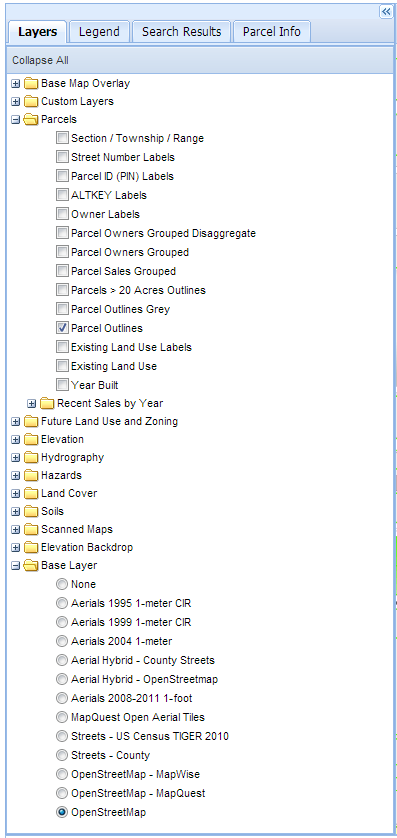Click the Hazards folder icon

(x=32, y=476)
